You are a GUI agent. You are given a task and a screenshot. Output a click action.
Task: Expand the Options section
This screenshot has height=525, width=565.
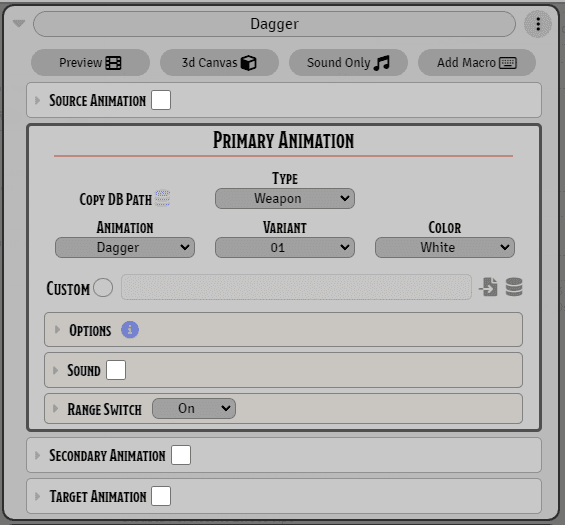coord(283,330)
